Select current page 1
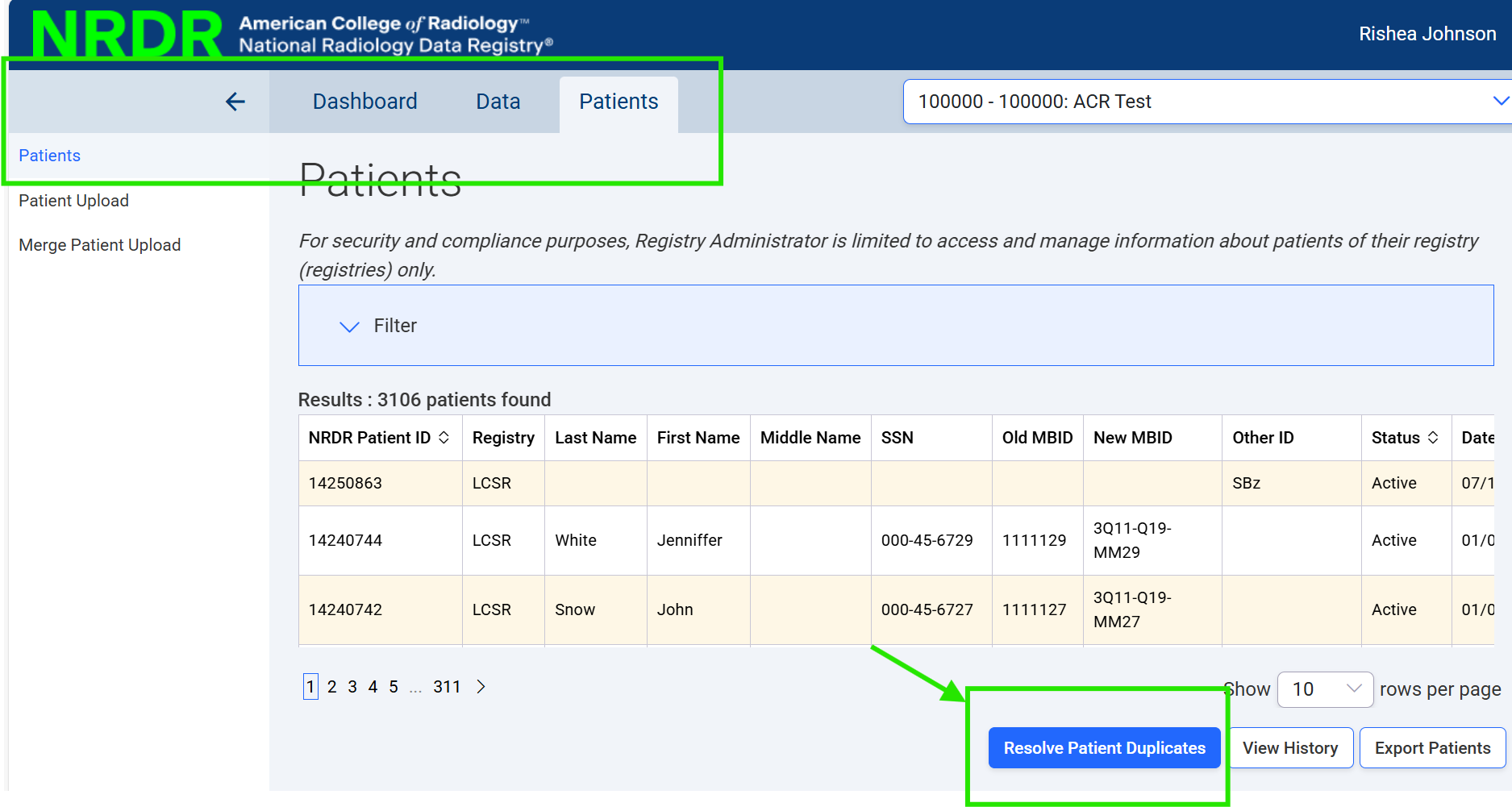This screenshot has width=1512, height=807. pyautogui.click(x=310, y=687)
